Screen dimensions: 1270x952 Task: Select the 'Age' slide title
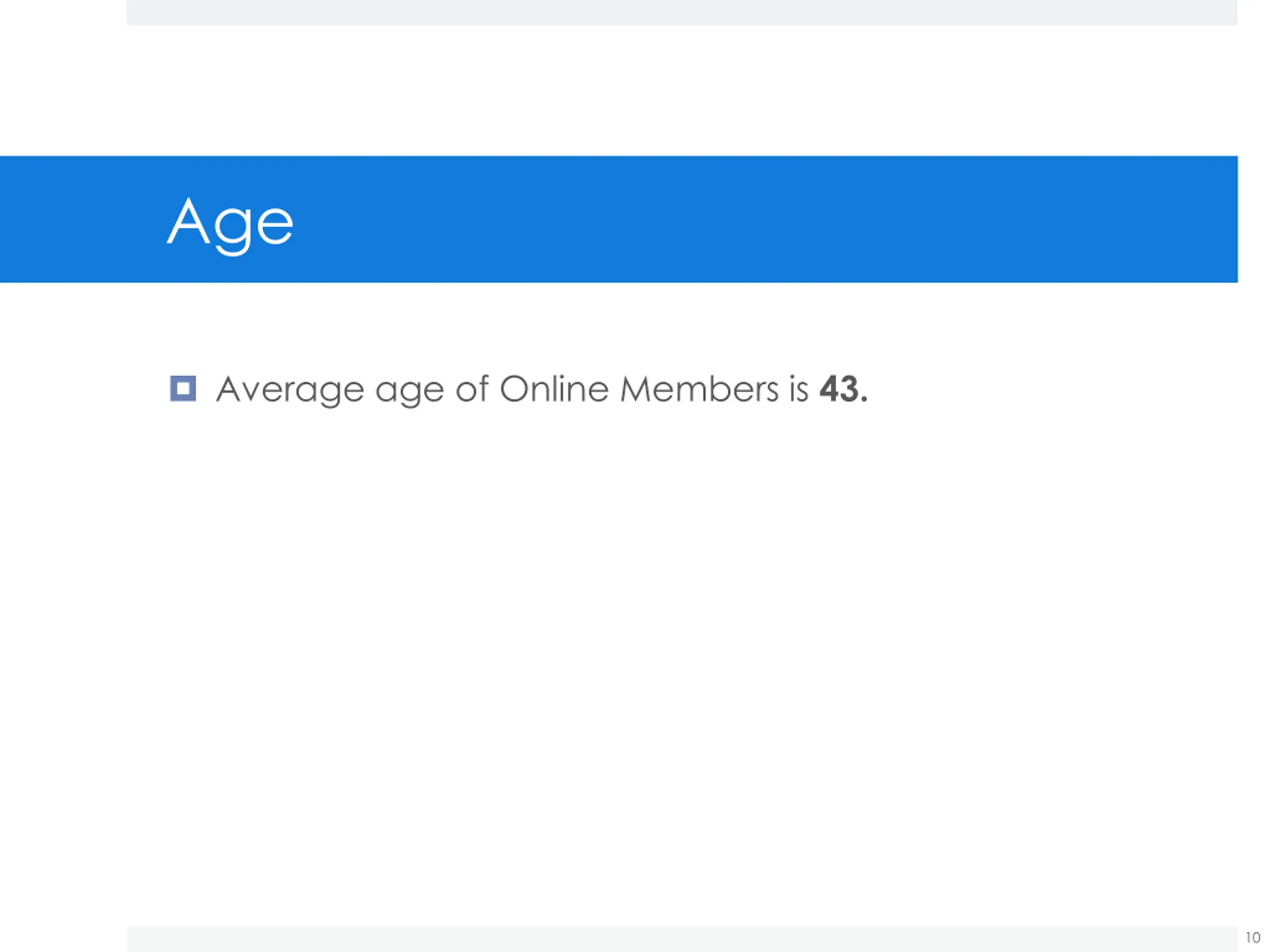[230, 223]
